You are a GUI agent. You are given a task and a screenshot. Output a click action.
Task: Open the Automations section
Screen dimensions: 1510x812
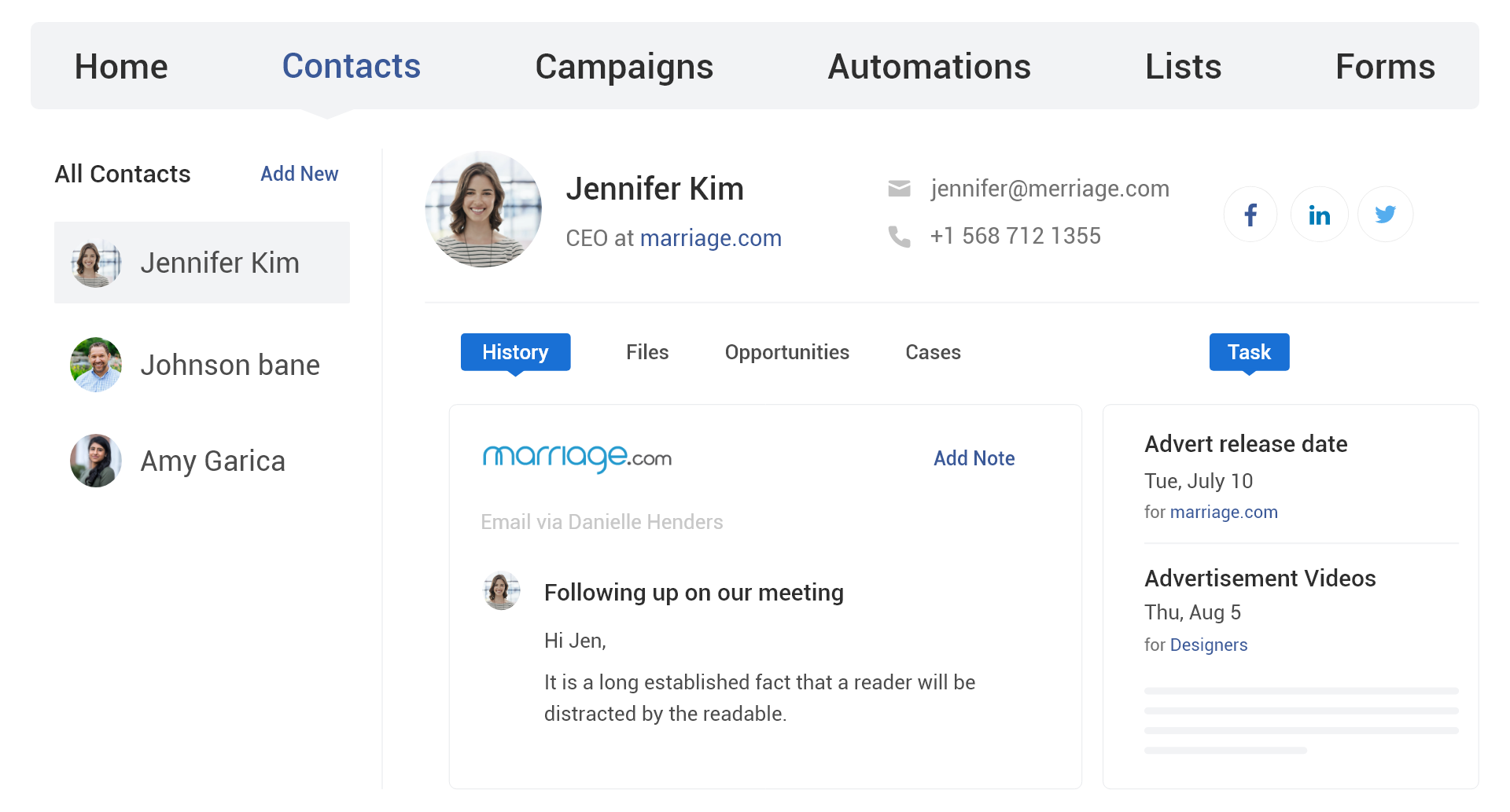coord(929,66)
